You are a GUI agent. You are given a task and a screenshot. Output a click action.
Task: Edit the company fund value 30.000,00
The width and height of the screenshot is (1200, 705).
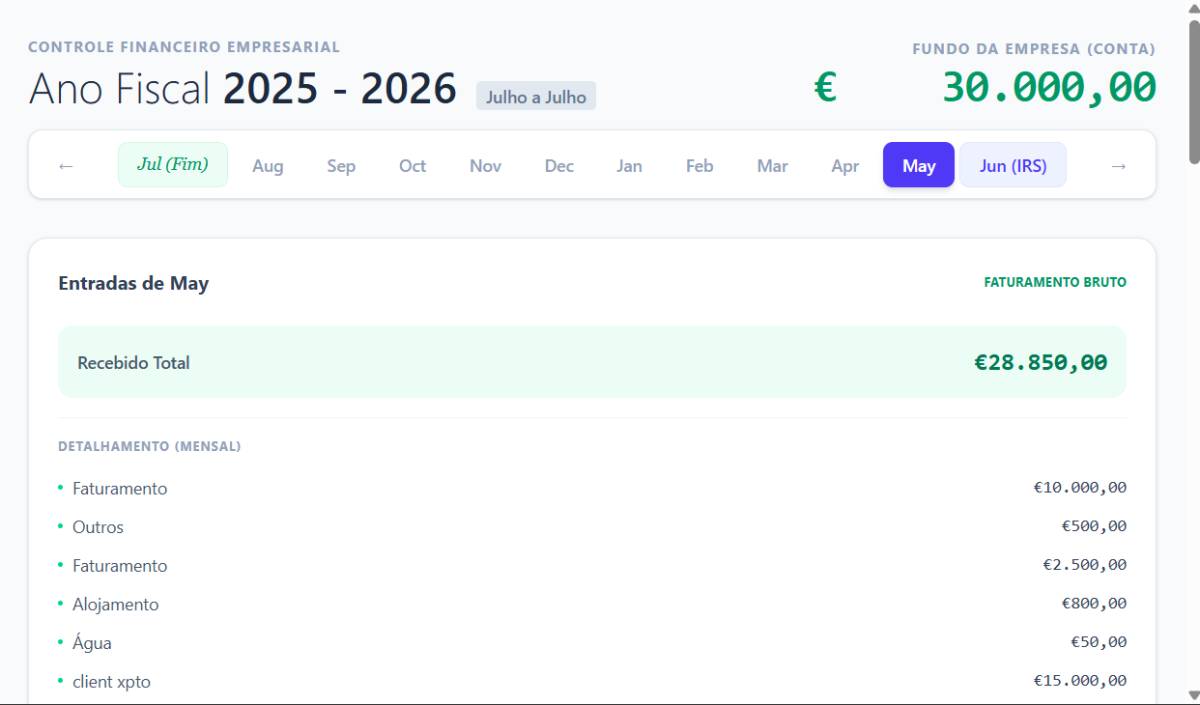pos(1049,88)
